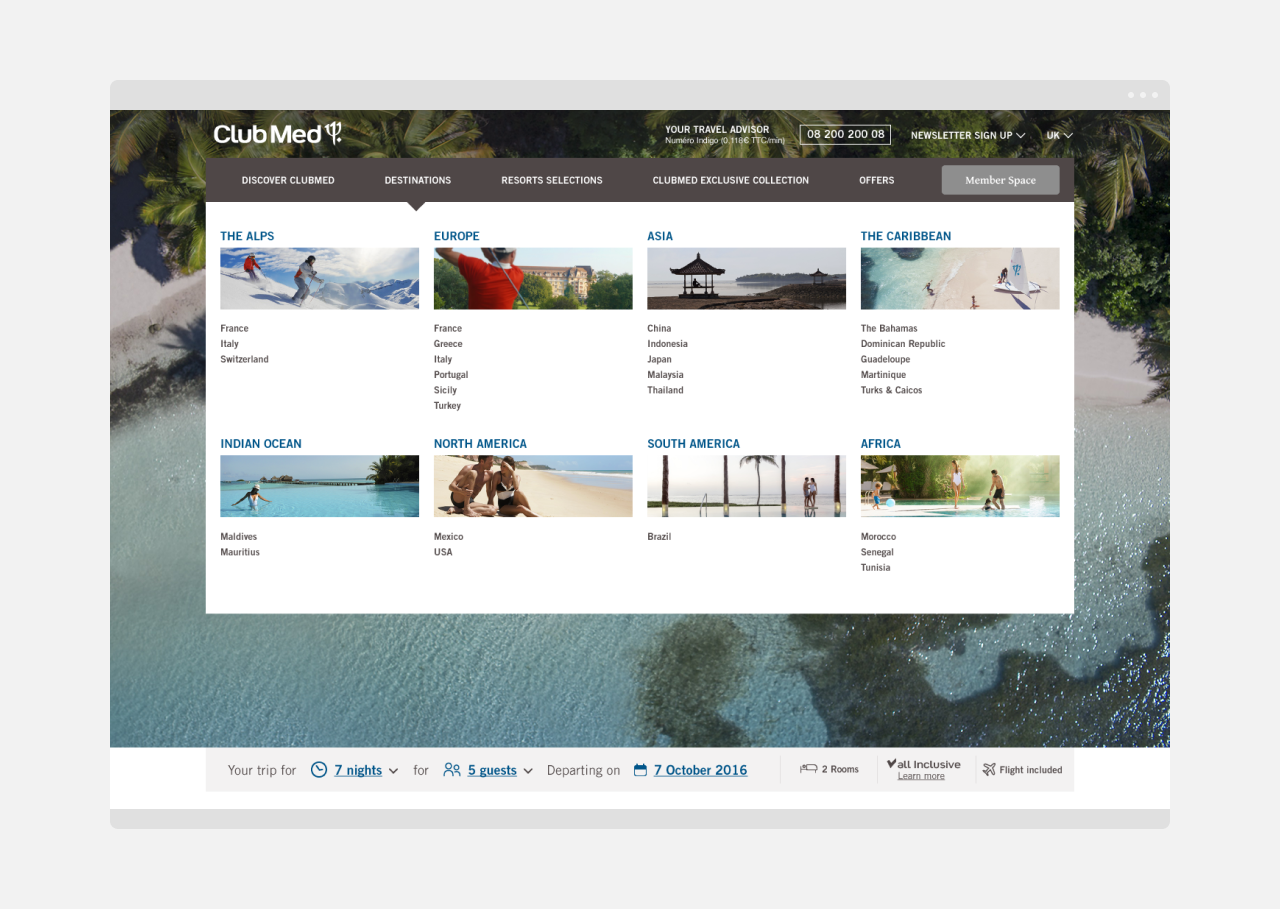Click the Africa family pool thumbnail
Image resolution: width=1280 pixels, height=909 pixels.
coord(960,486)
